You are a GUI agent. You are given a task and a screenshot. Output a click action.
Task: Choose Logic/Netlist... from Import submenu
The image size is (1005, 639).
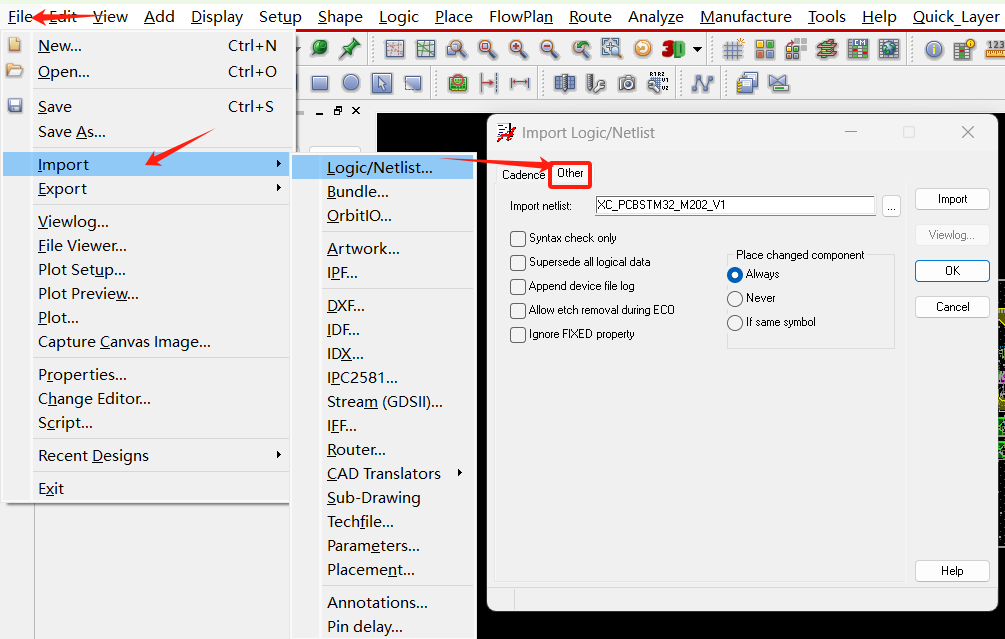tap(383, 167)
